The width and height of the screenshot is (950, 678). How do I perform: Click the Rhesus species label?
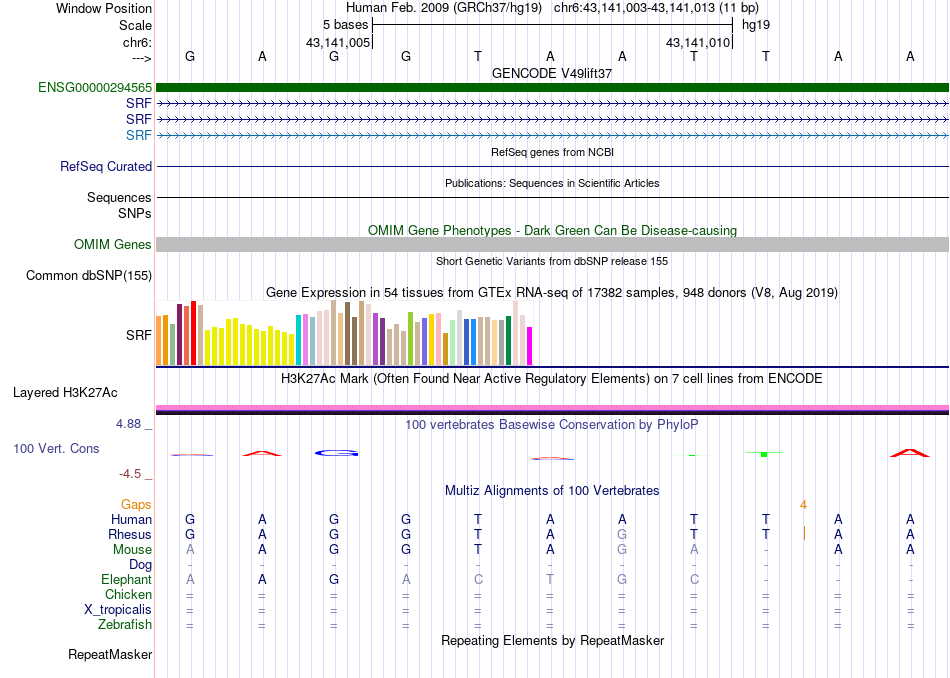click(x=130, y=534)
